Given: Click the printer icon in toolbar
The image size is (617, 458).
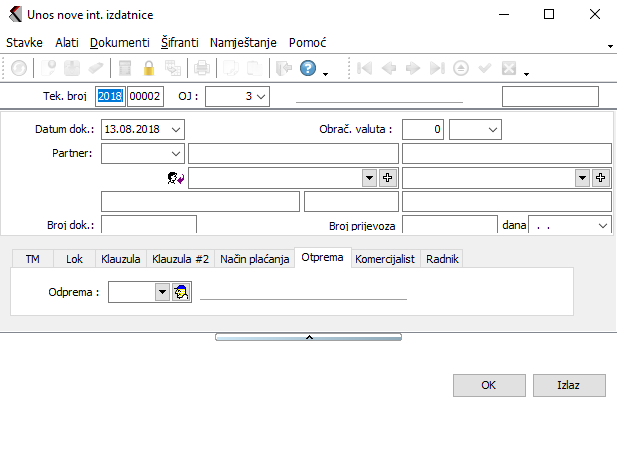Looking at the screenshot, I should [x=202, y=69].
